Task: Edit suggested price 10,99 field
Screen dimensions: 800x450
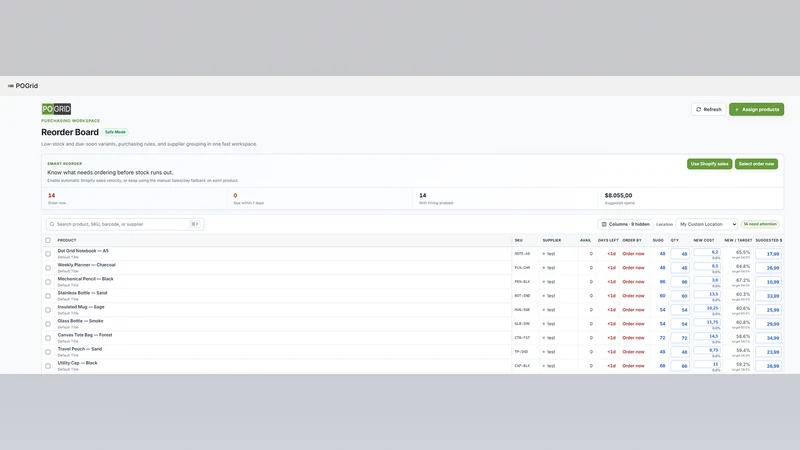Action: 768,282
